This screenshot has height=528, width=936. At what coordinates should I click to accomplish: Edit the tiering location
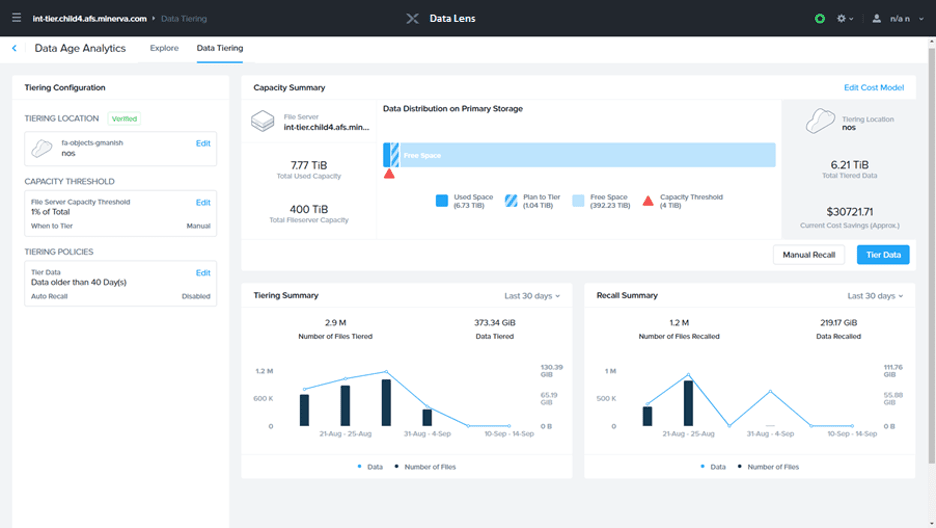click(203, 143)
